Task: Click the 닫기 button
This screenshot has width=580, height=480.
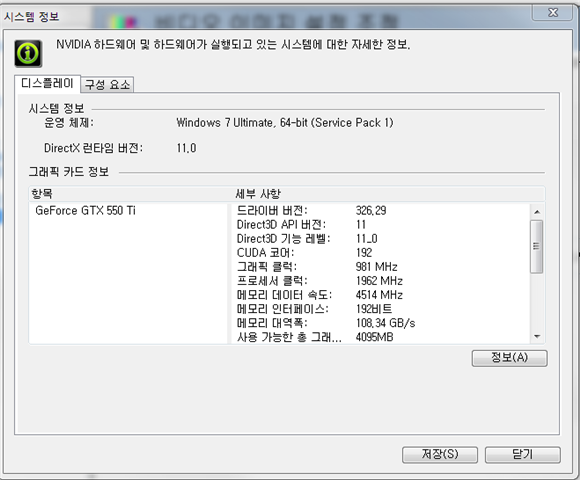Action: [x=523, y=454]
